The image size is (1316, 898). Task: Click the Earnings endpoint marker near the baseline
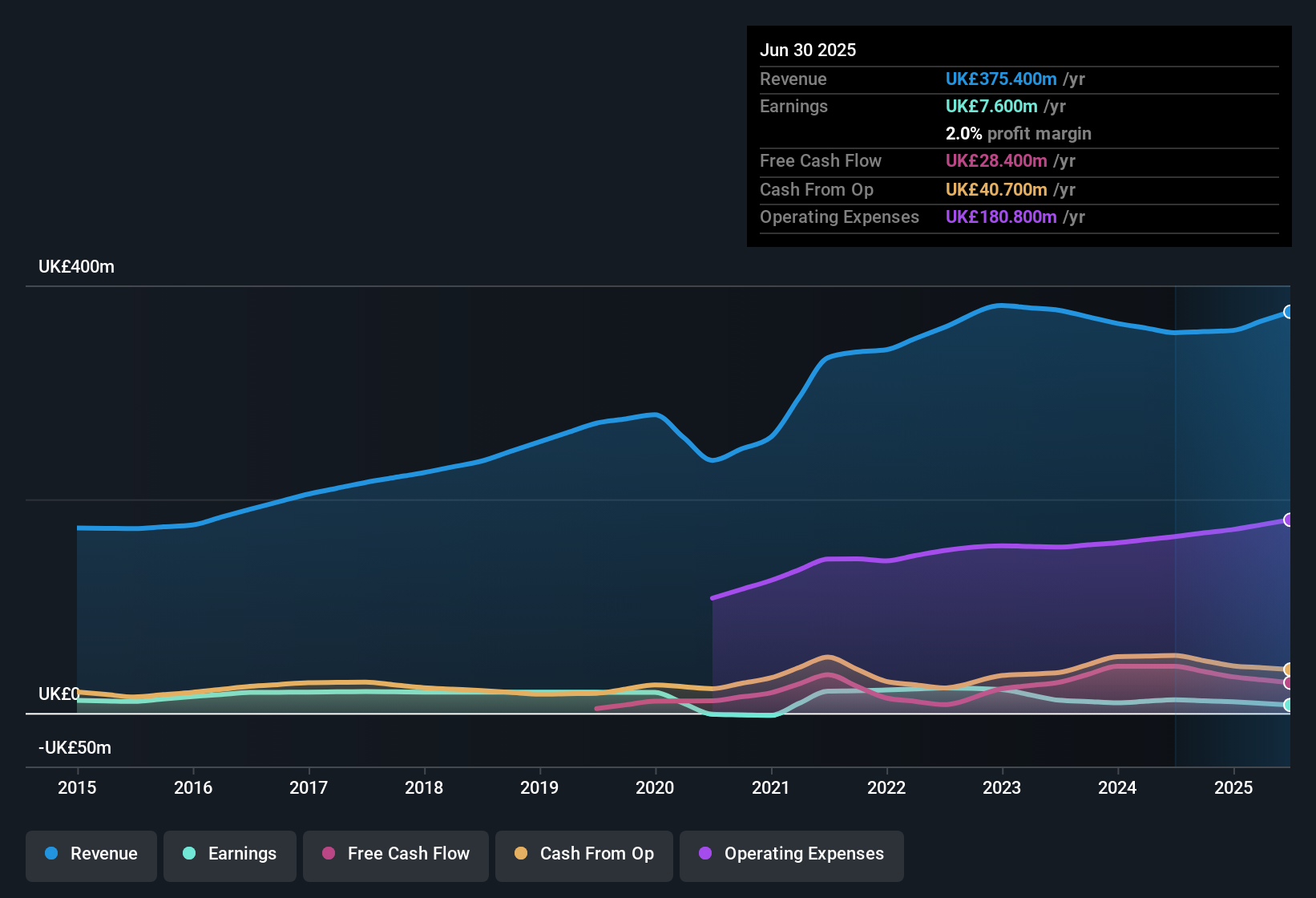1289,706
